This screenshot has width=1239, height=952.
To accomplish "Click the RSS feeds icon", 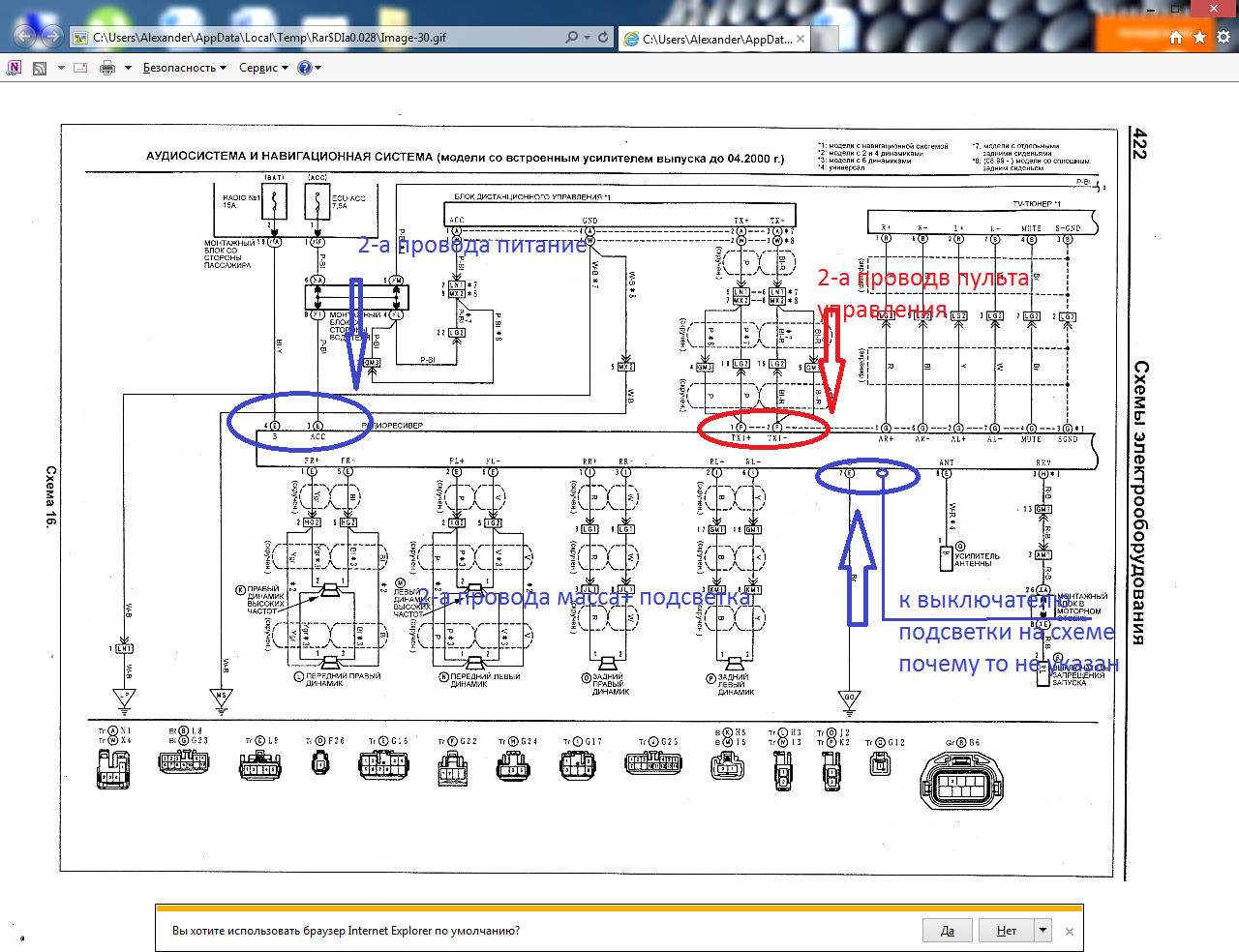I will point(40,68).
